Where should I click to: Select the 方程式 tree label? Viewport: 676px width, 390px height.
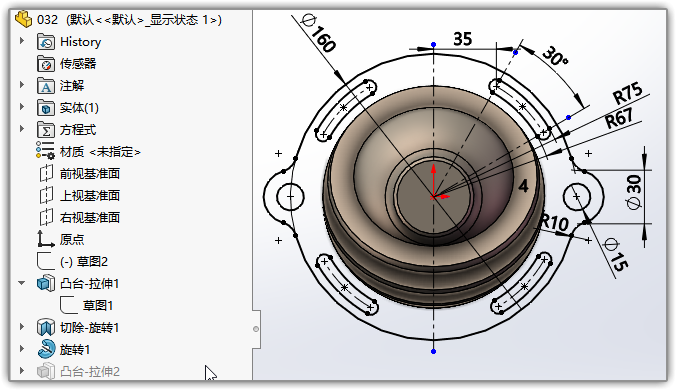point(78,130)
